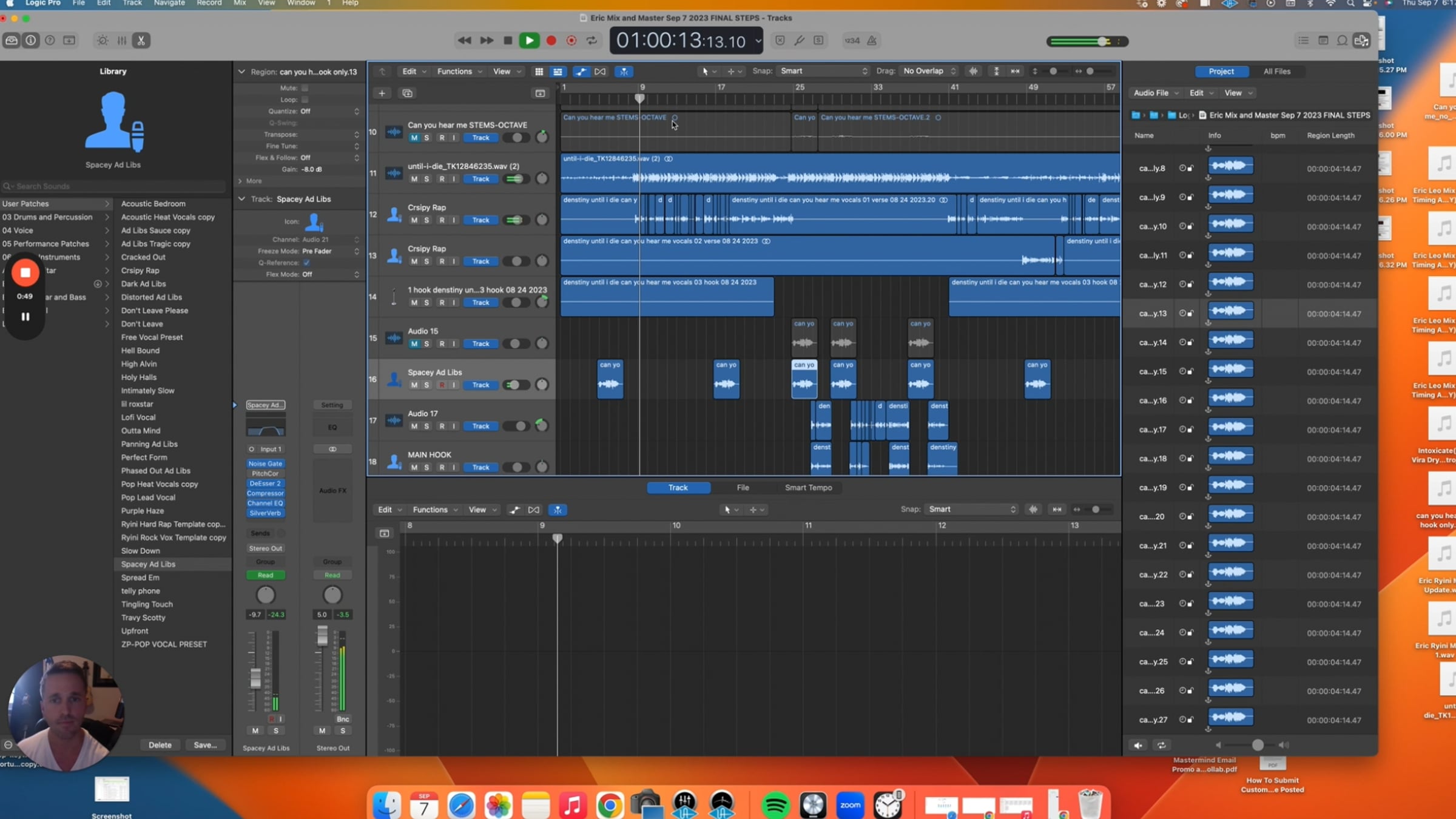Show Automation in tracks toolbar

(581, 72)
